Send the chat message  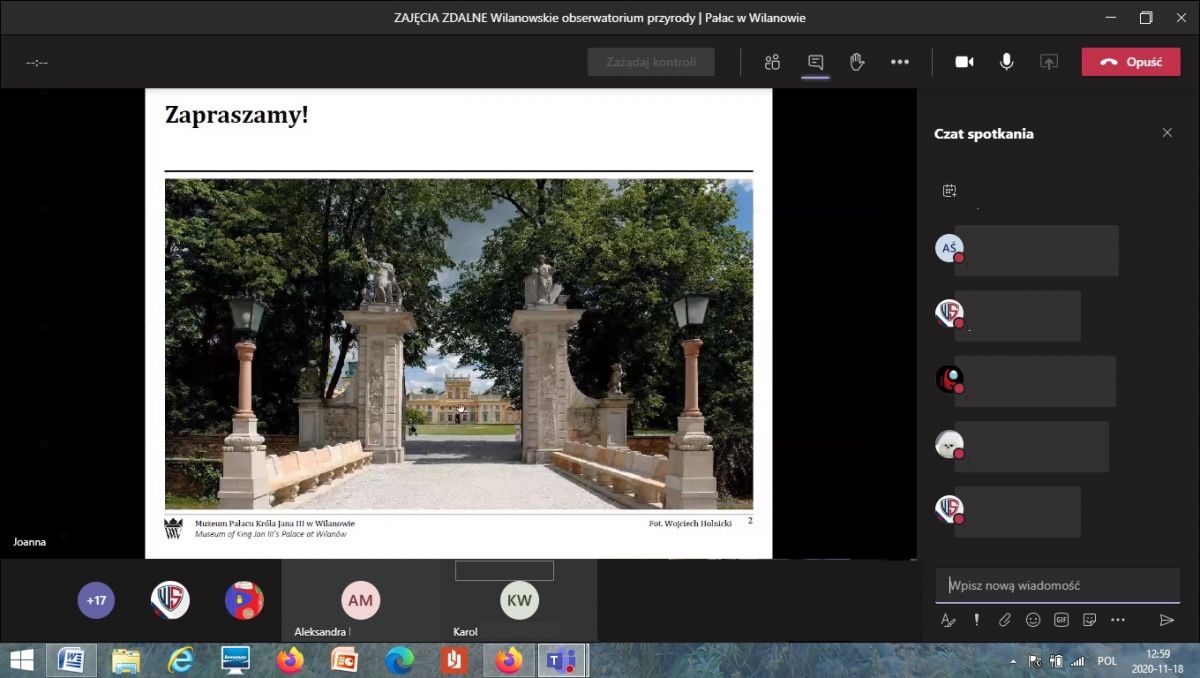tap(1166, 620)
